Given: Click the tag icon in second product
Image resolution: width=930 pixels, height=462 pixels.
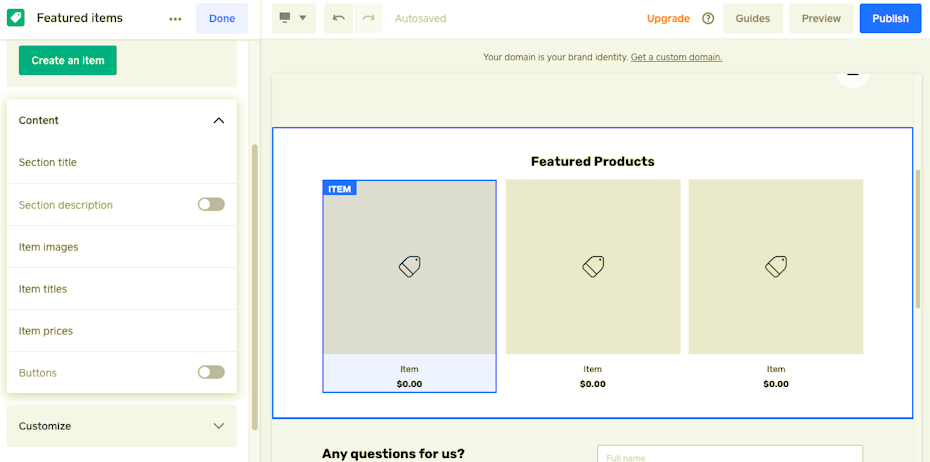Looking at the screenshot, I should (x=593, y=266).
